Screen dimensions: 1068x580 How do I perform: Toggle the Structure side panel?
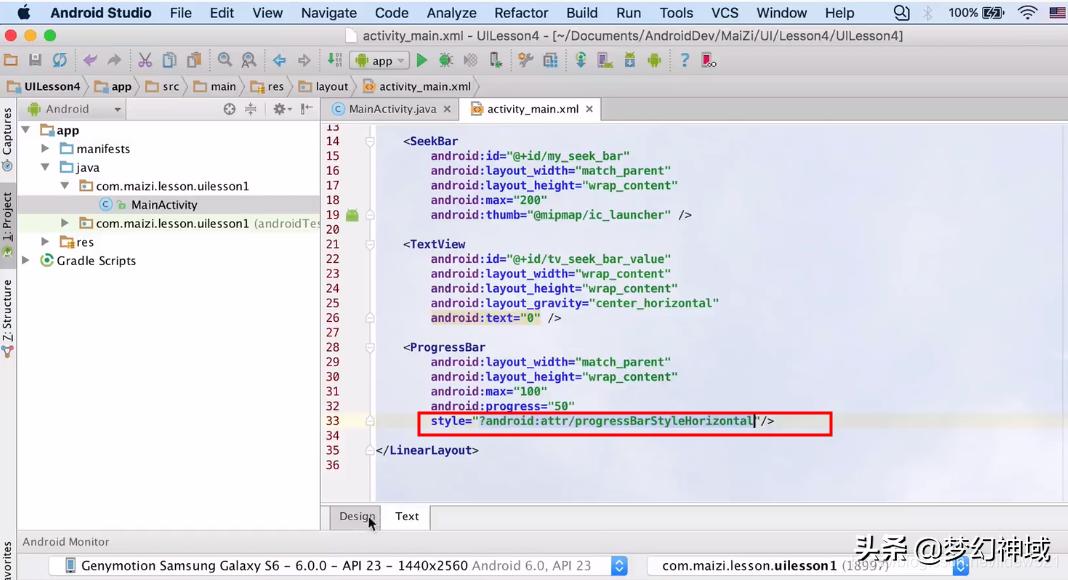pyautogui.click(x=8, y=312)
